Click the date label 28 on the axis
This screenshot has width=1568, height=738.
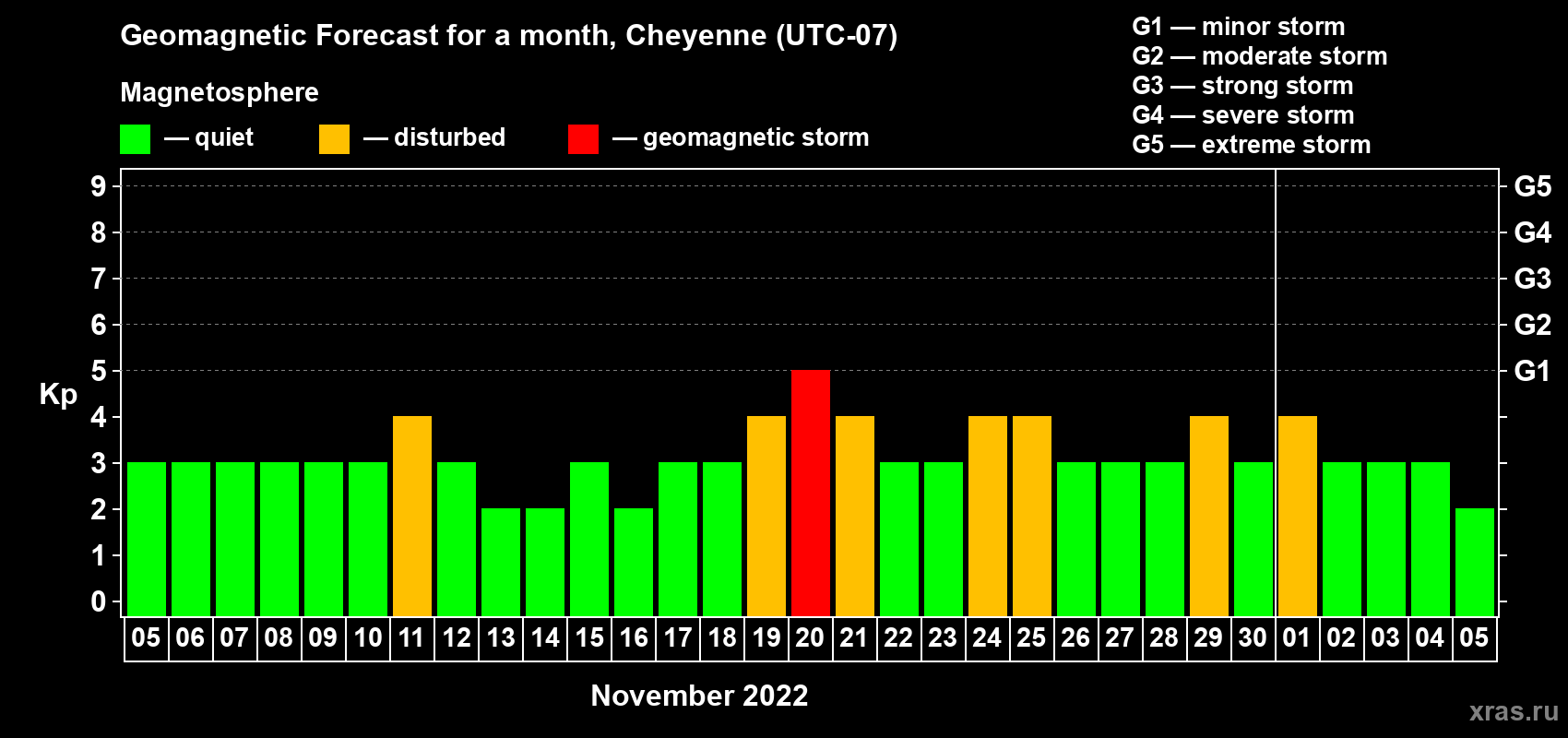[1164, 637]
